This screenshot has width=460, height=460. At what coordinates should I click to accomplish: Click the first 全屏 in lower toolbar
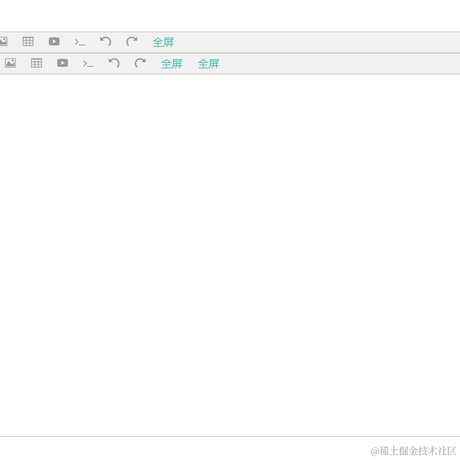[172, 64]
